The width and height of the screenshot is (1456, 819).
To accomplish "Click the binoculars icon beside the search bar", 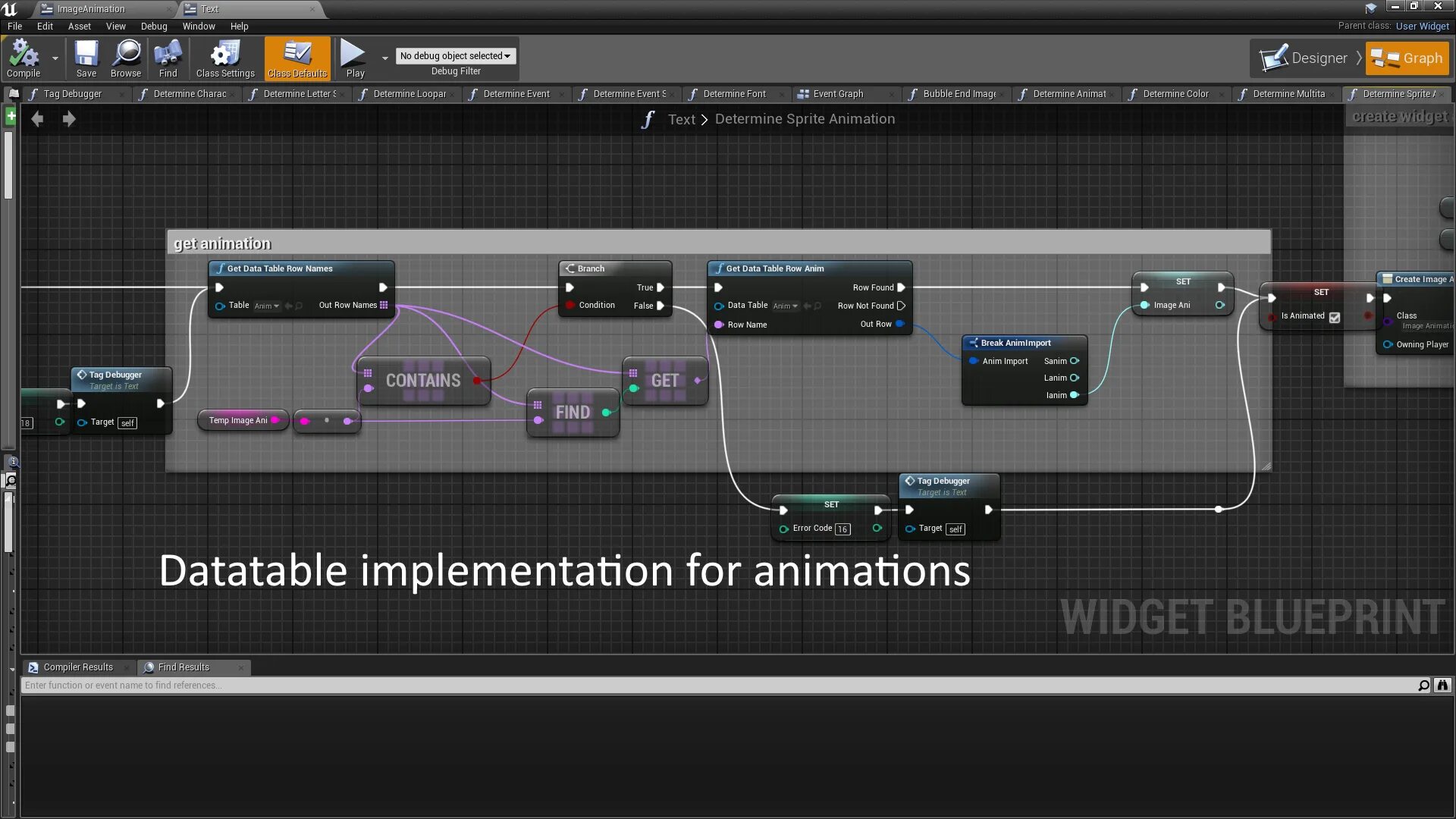I will coord(1442,686).
